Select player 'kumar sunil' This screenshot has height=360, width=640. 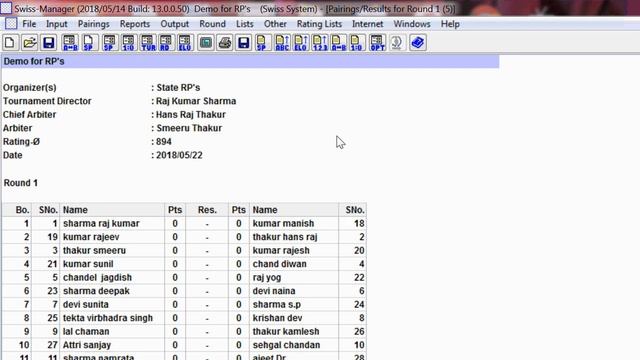pyautogui.click(x=88, y=264)
